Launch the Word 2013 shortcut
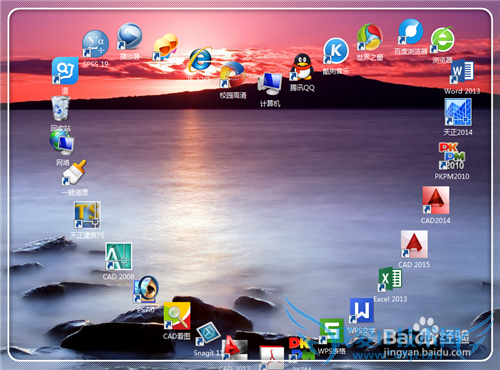Image resolution: width=500 pixels, height=370 pixels. [462, 71]
